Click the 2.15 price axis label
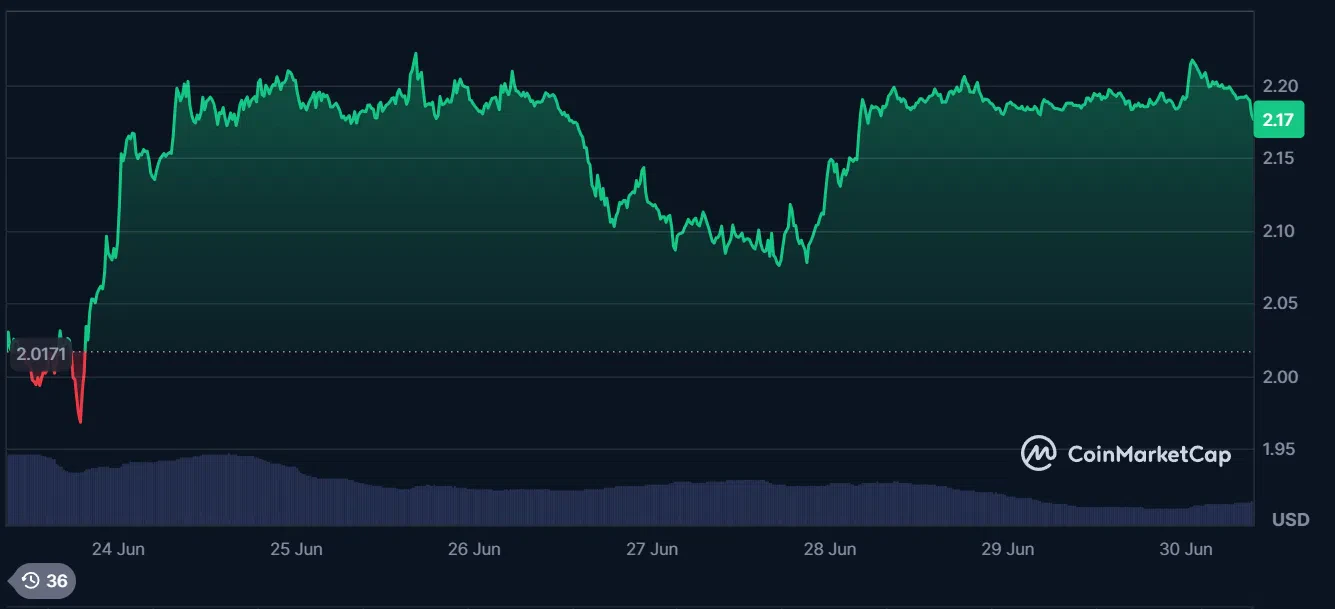The width and height of the screenshot is (1335, 609). coord(1280,158)
